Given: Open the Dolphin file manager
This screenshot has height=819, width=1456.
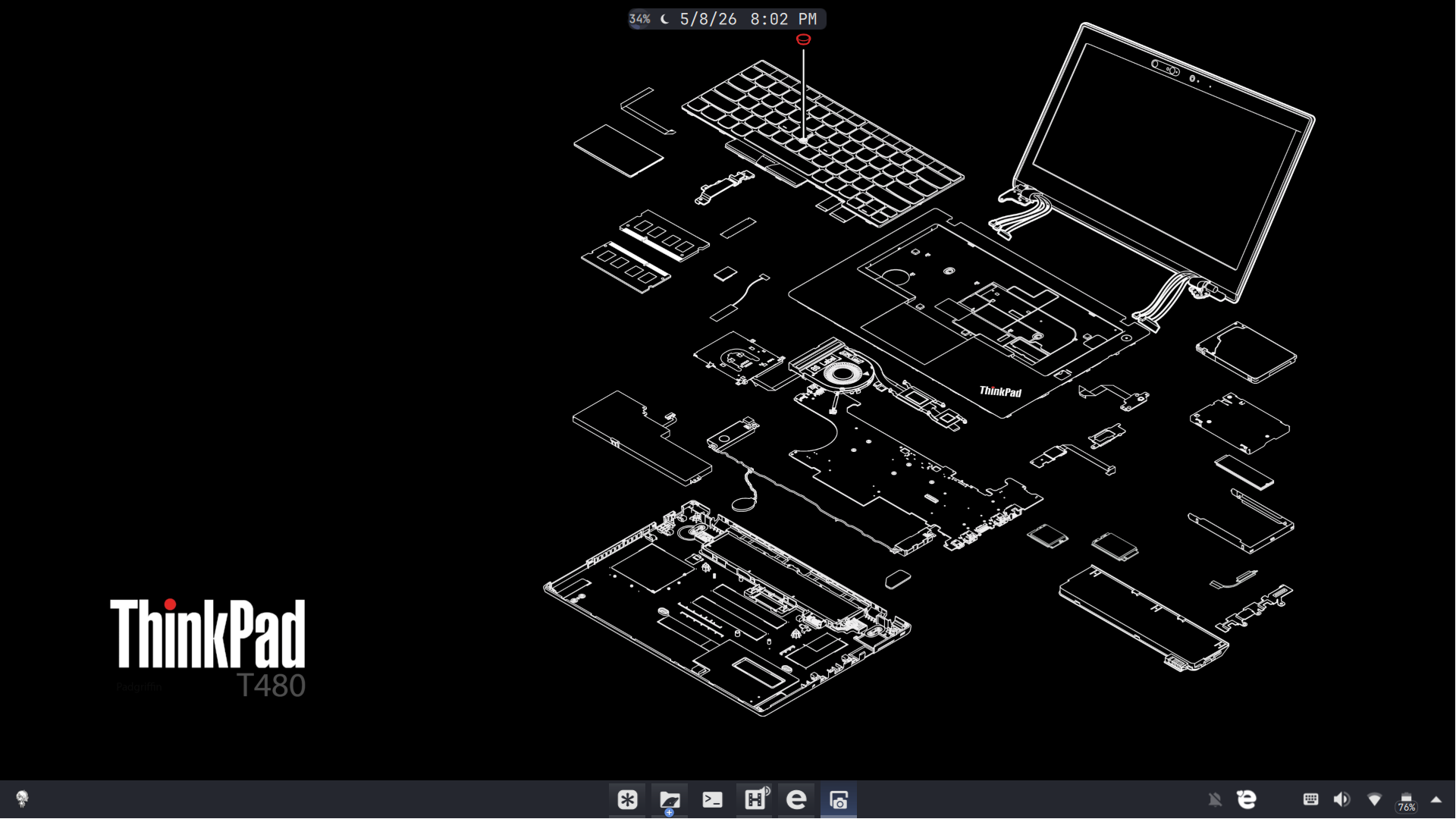Looking at the screenshot, I should [x=670, y=799].
